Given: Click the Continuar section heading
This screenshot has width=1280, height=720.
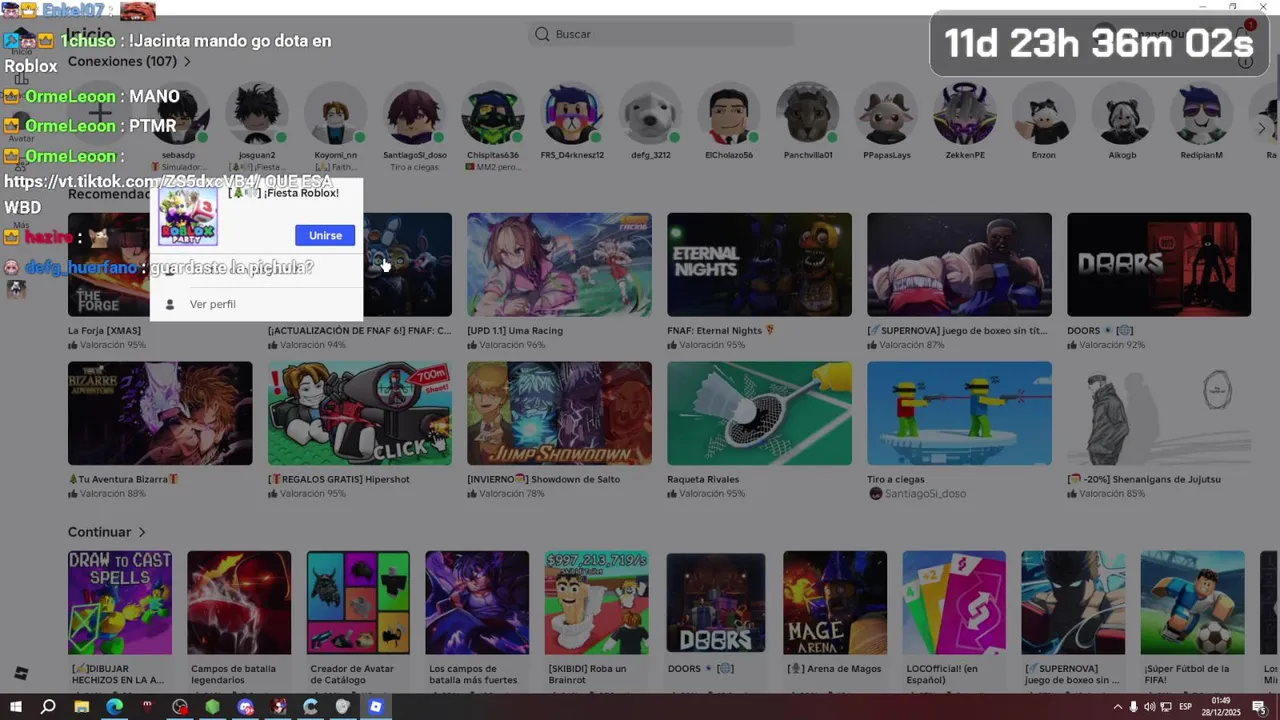Looking at the screenshot, I should pos(99,532).
